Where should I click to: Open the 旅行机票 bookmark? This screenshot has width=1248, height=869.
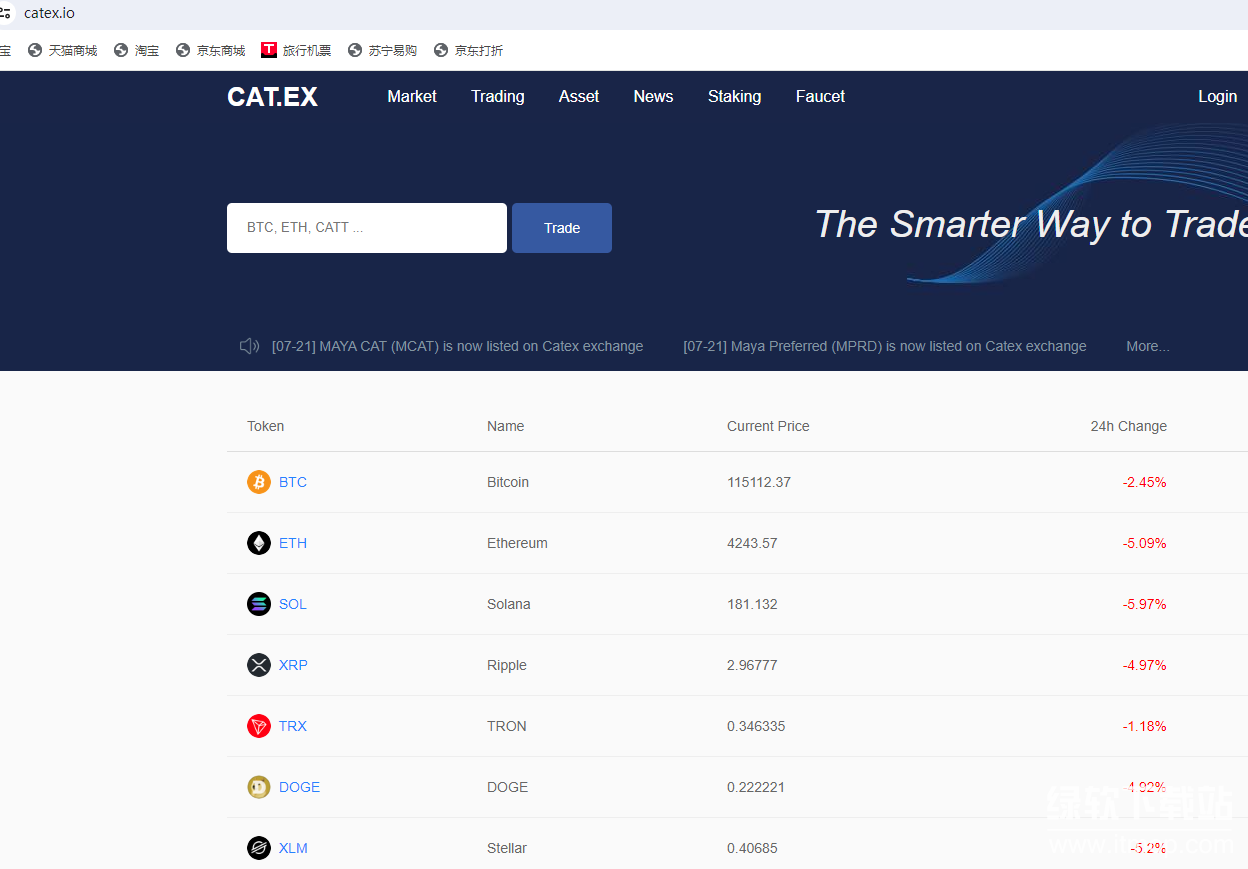[296, 50]
